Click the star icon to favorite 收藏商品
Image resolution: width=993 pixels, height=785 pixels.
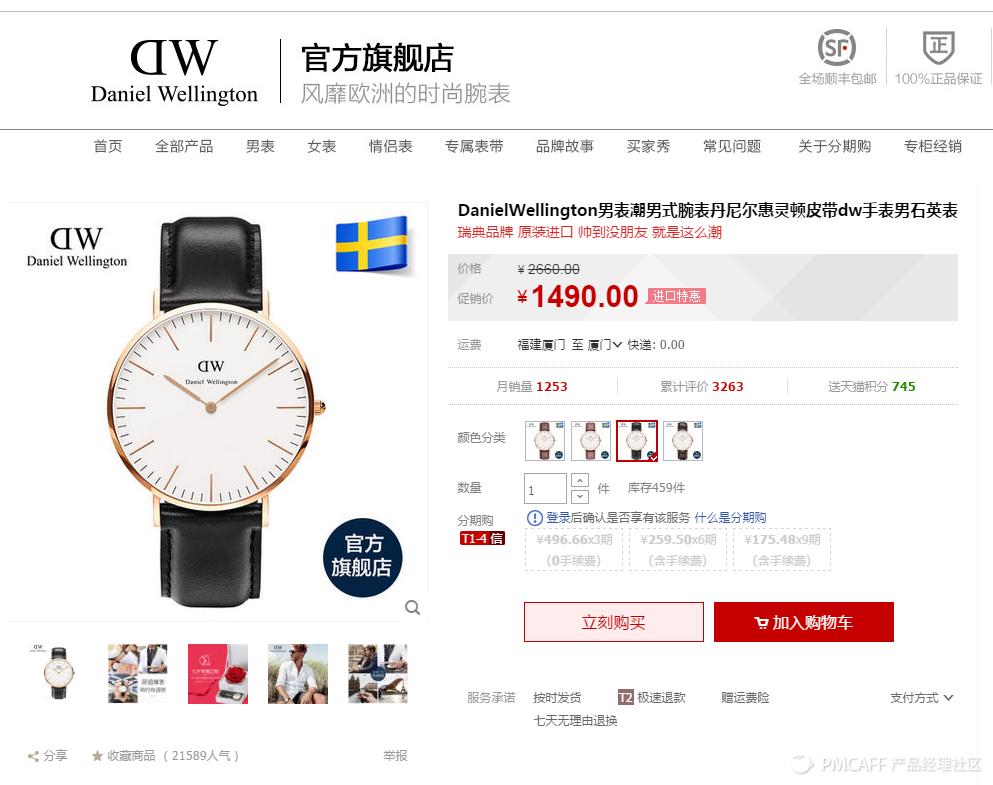98,756
